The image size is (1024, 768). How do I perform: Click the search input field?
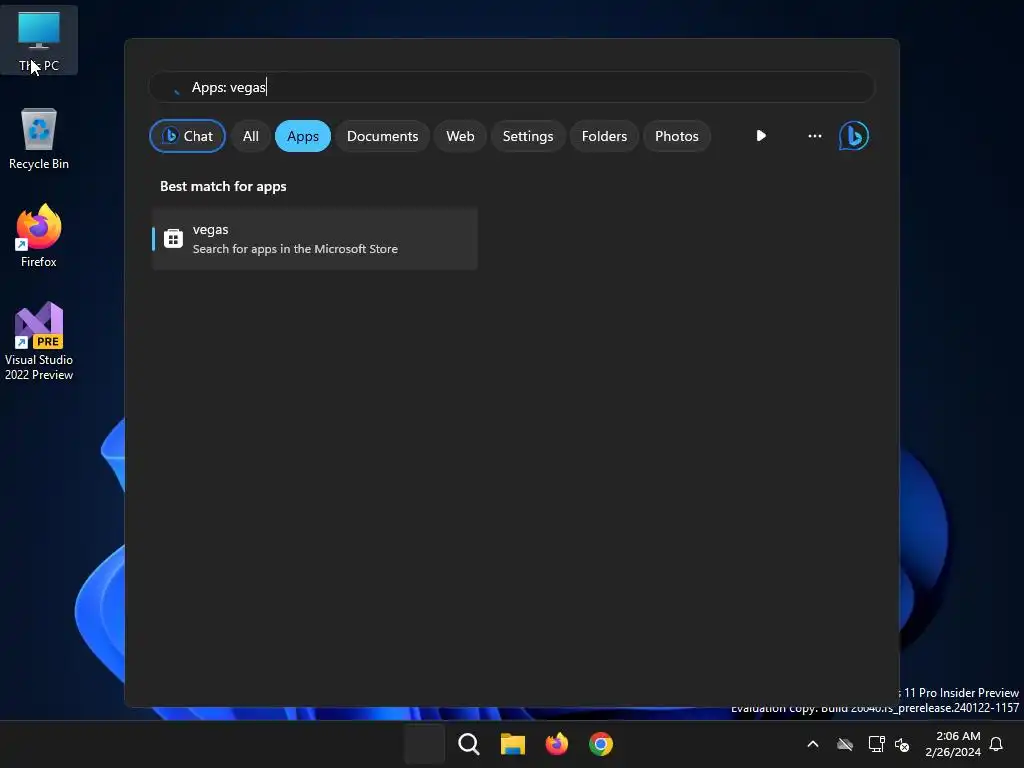512,87
